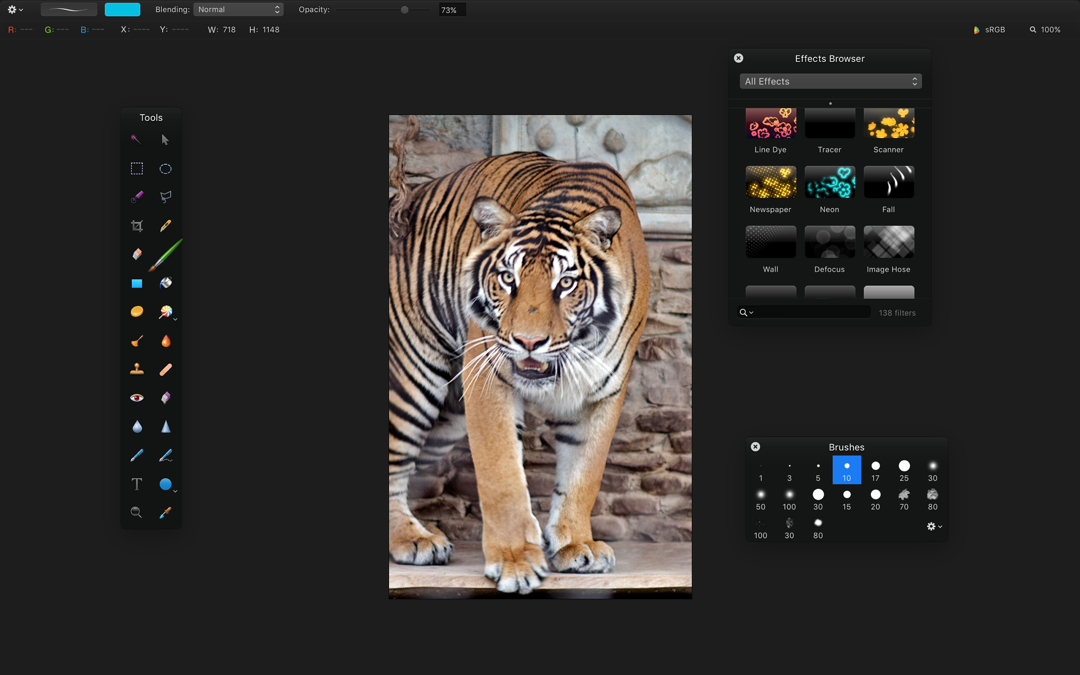
Task: Select the Wall effect thumbnail
Action: coord(771,242)
